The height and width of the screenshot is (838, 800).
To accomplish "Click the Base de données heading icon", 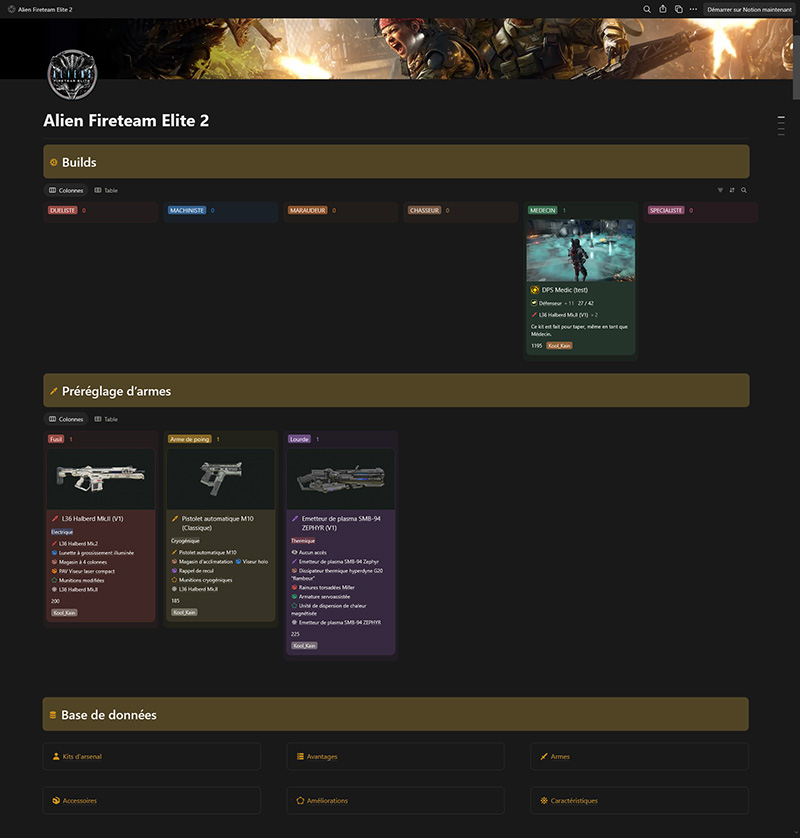I will click(x=53, y=715).
